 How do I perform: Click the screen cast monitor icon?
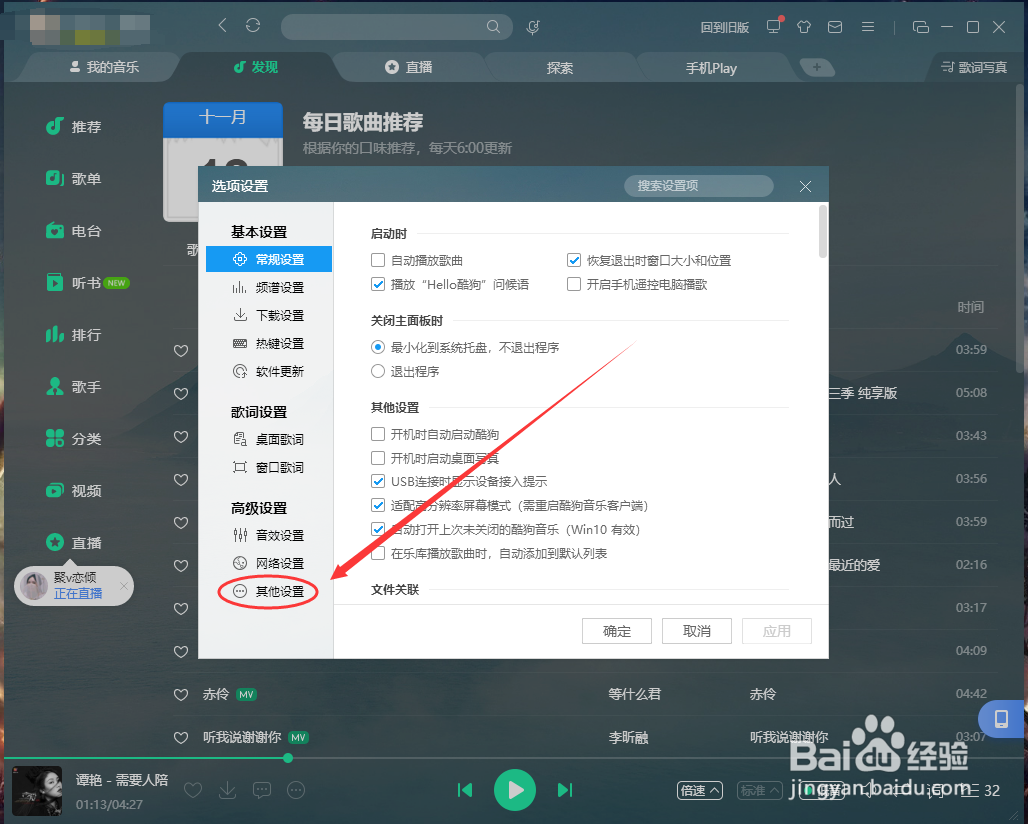[774, 26]
